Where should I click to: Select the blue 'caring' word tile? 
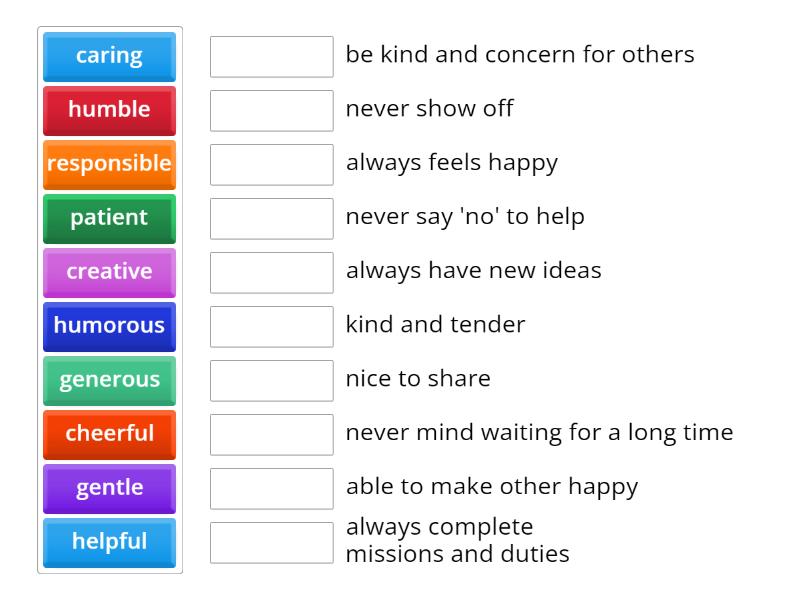coord(109,56)
